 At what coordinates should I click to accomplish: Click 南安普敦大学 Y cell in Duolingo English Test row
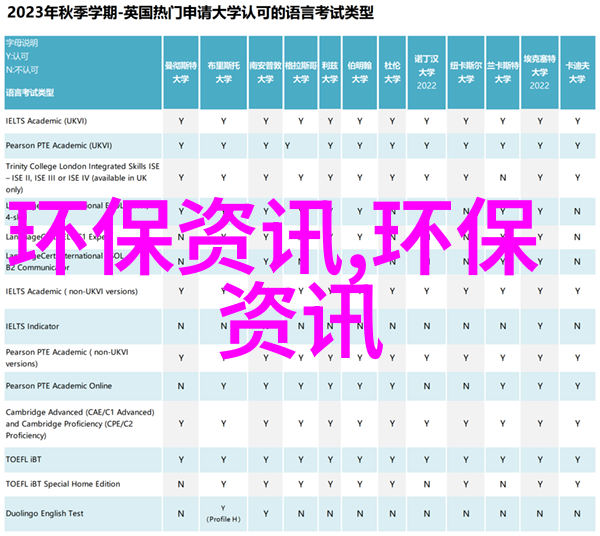pos(266,514)
